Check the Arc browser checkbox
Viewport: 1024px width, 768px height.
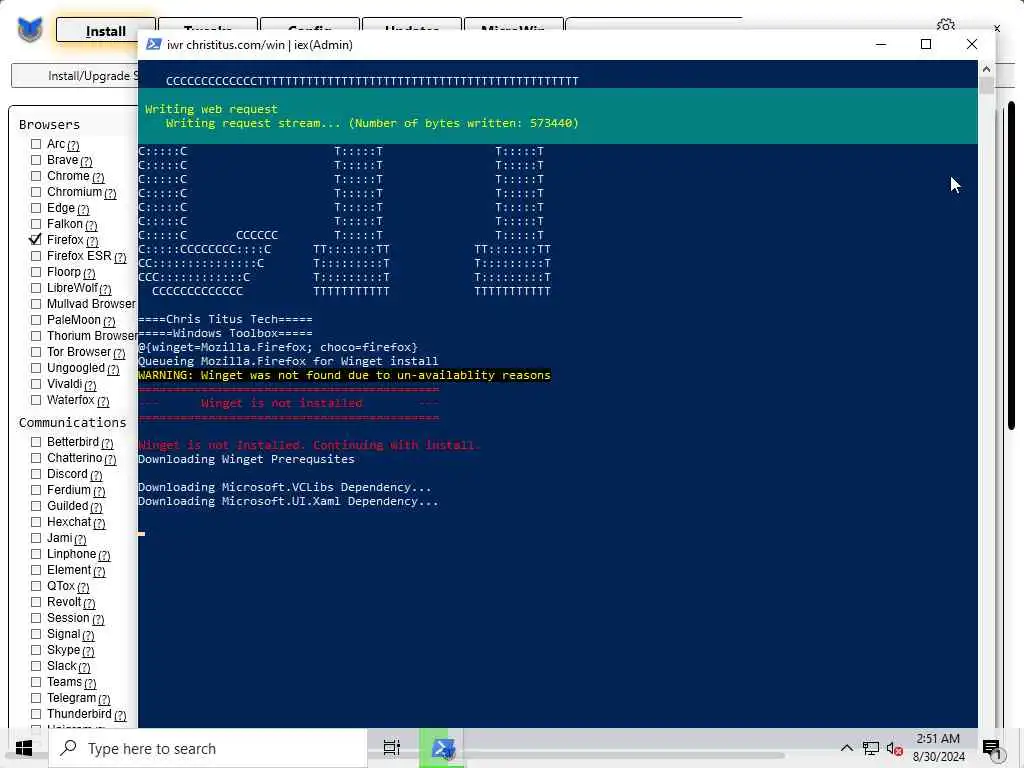36,144
